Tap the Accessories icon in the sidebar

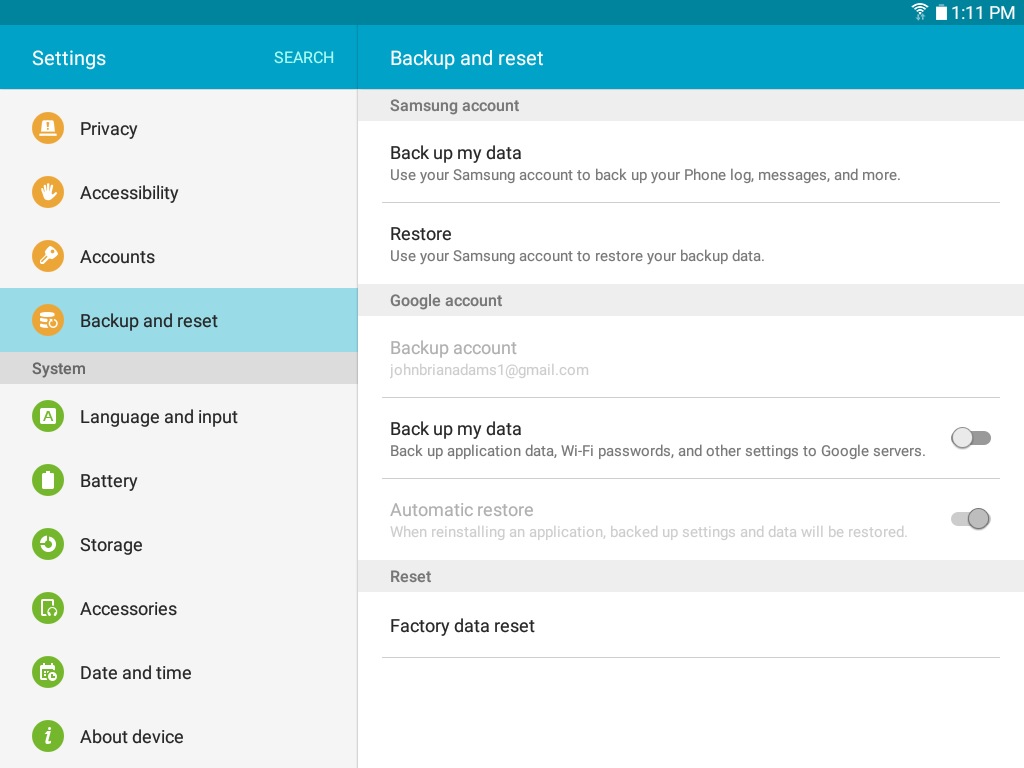tap(48, 608)
